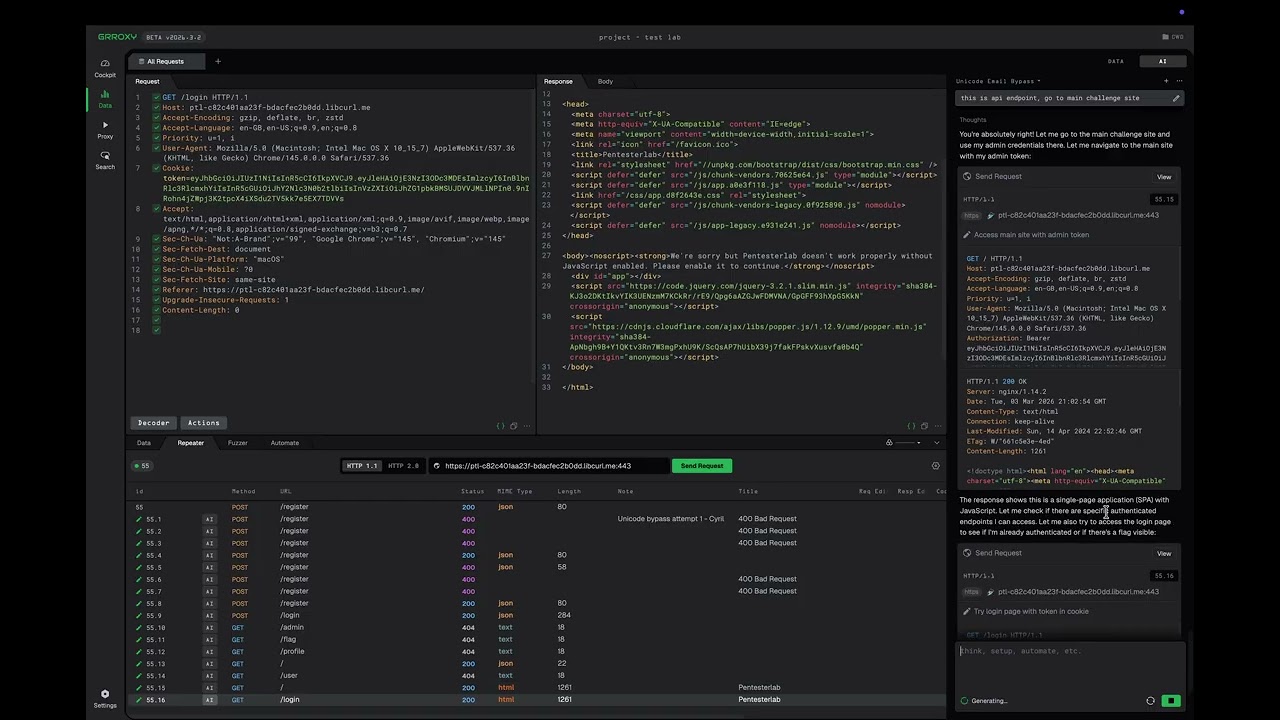The image size is (1280, 720).
Task: Click the layout icon above the table
Action: pos(889,442)
